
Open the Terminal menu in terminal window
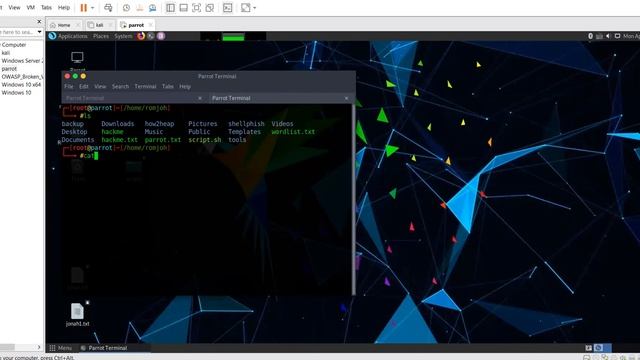[145, 87]
